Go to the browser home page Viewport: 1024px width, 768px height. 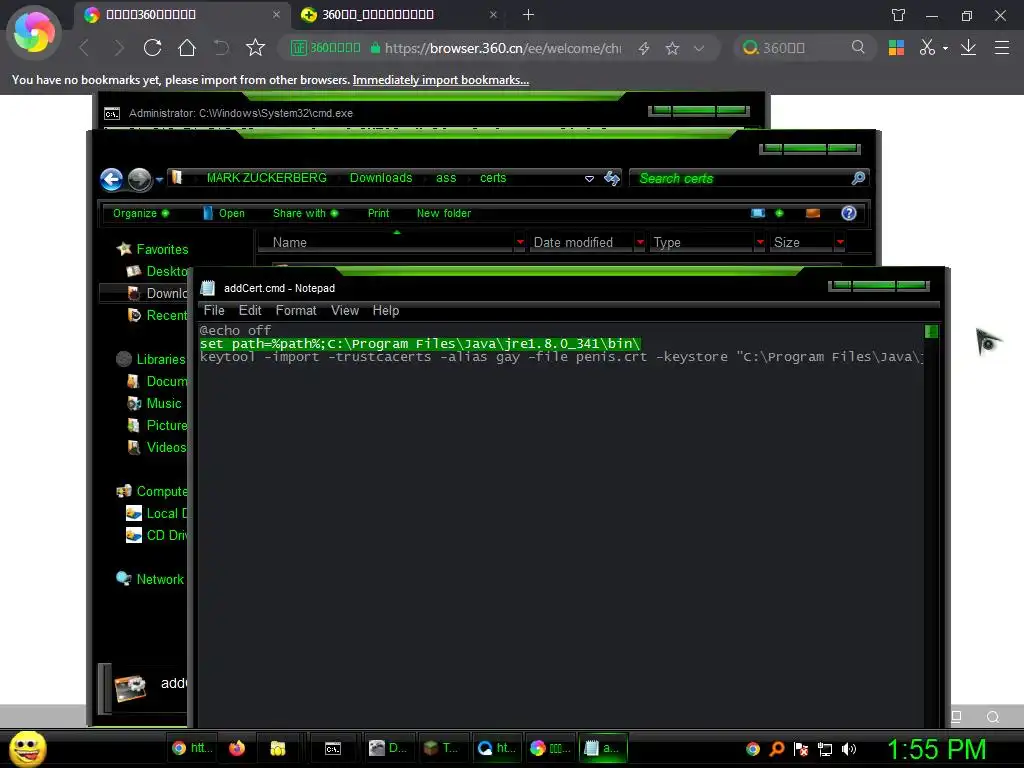tap(187, 48)
